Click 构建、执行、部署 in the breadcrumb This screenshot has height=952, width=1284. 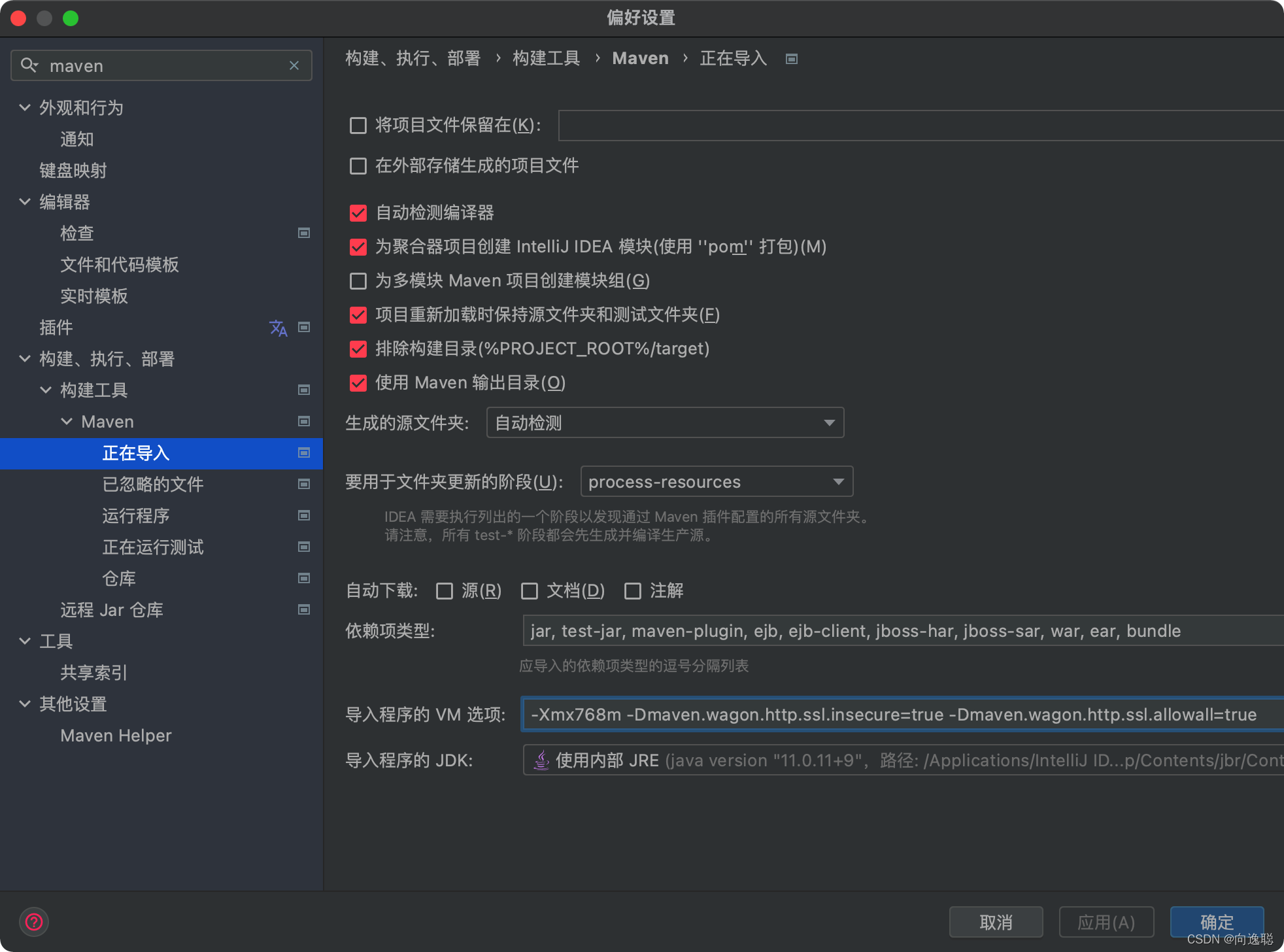pos(413,58)
